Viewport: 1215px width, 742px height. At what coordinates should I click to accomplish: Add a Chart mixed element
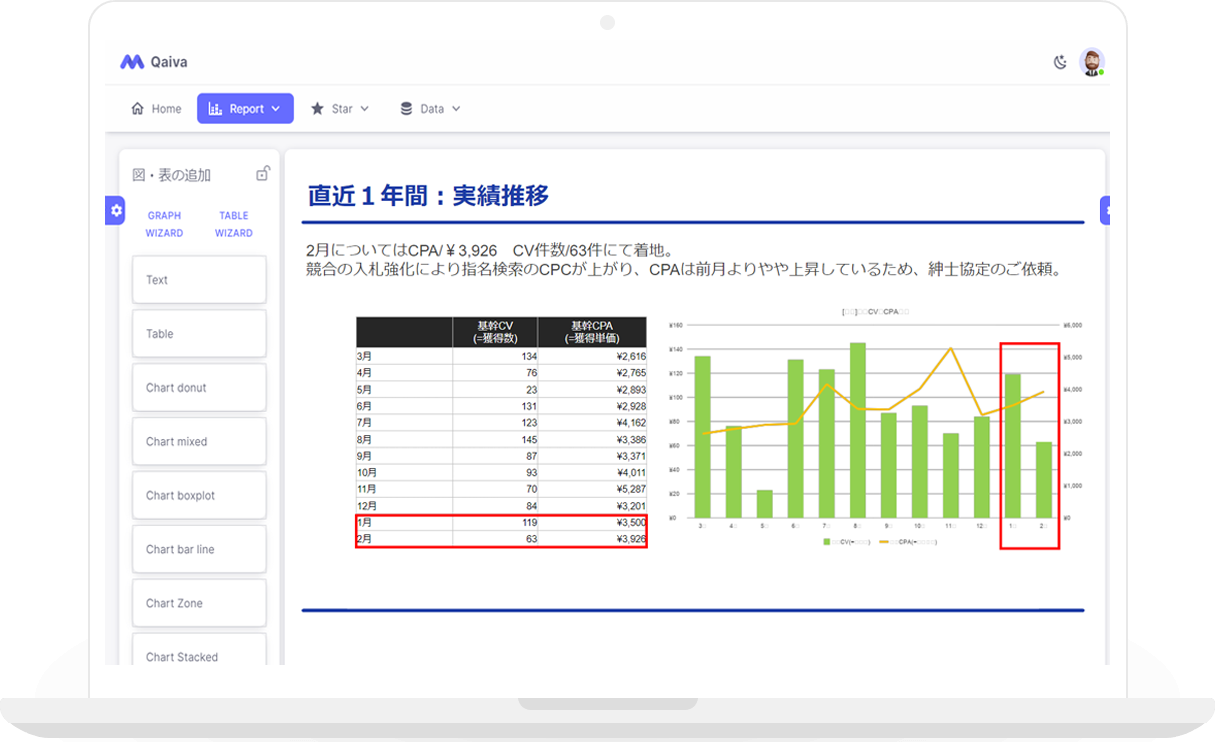point(199,442)
